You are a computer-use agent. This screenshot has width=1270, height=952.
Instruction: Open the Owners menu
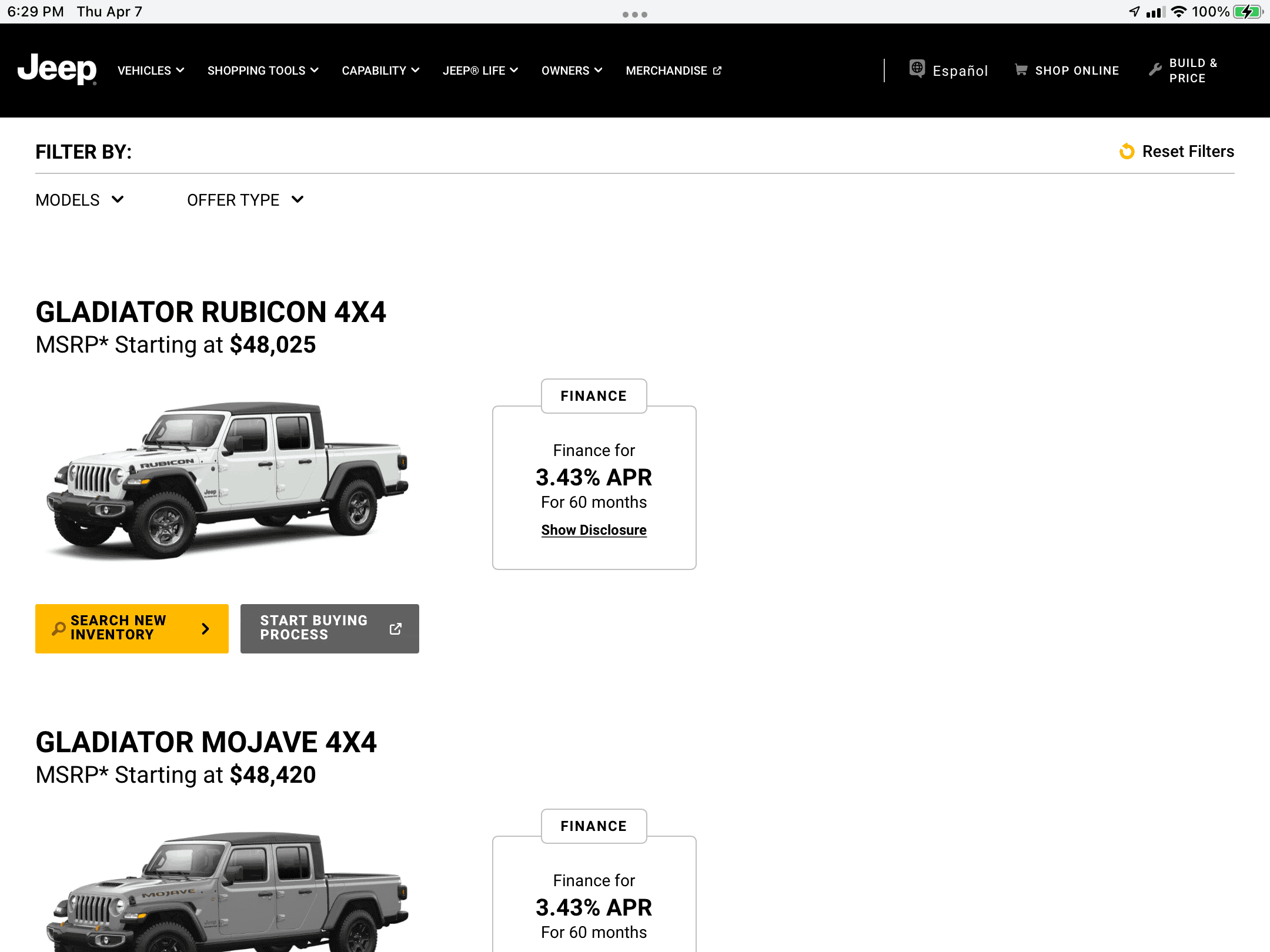point(572,71)
